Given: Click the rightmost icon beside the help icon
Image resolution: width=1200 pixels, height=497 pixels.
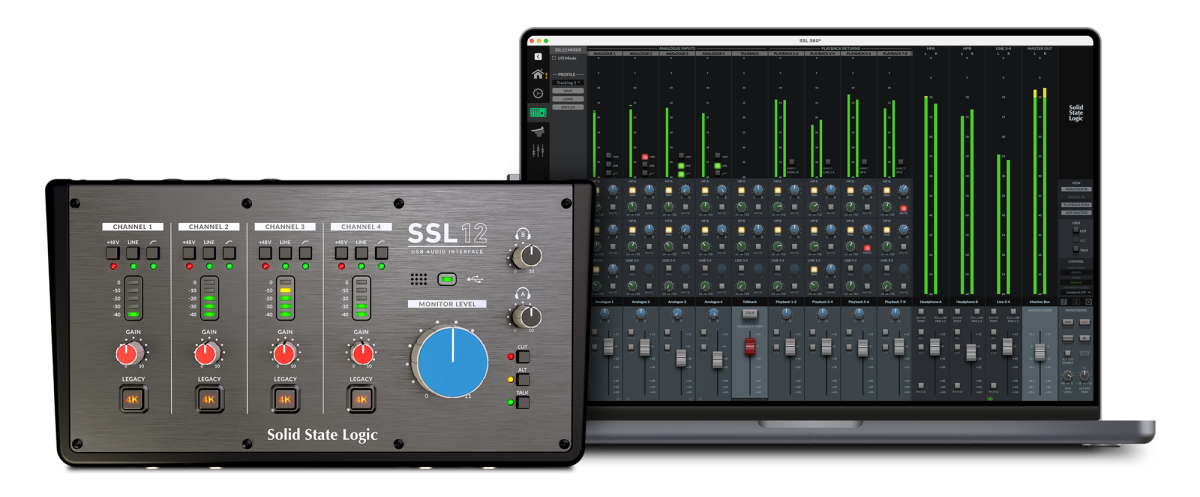Looking at the screenshot, I should tap(1088, 302).
